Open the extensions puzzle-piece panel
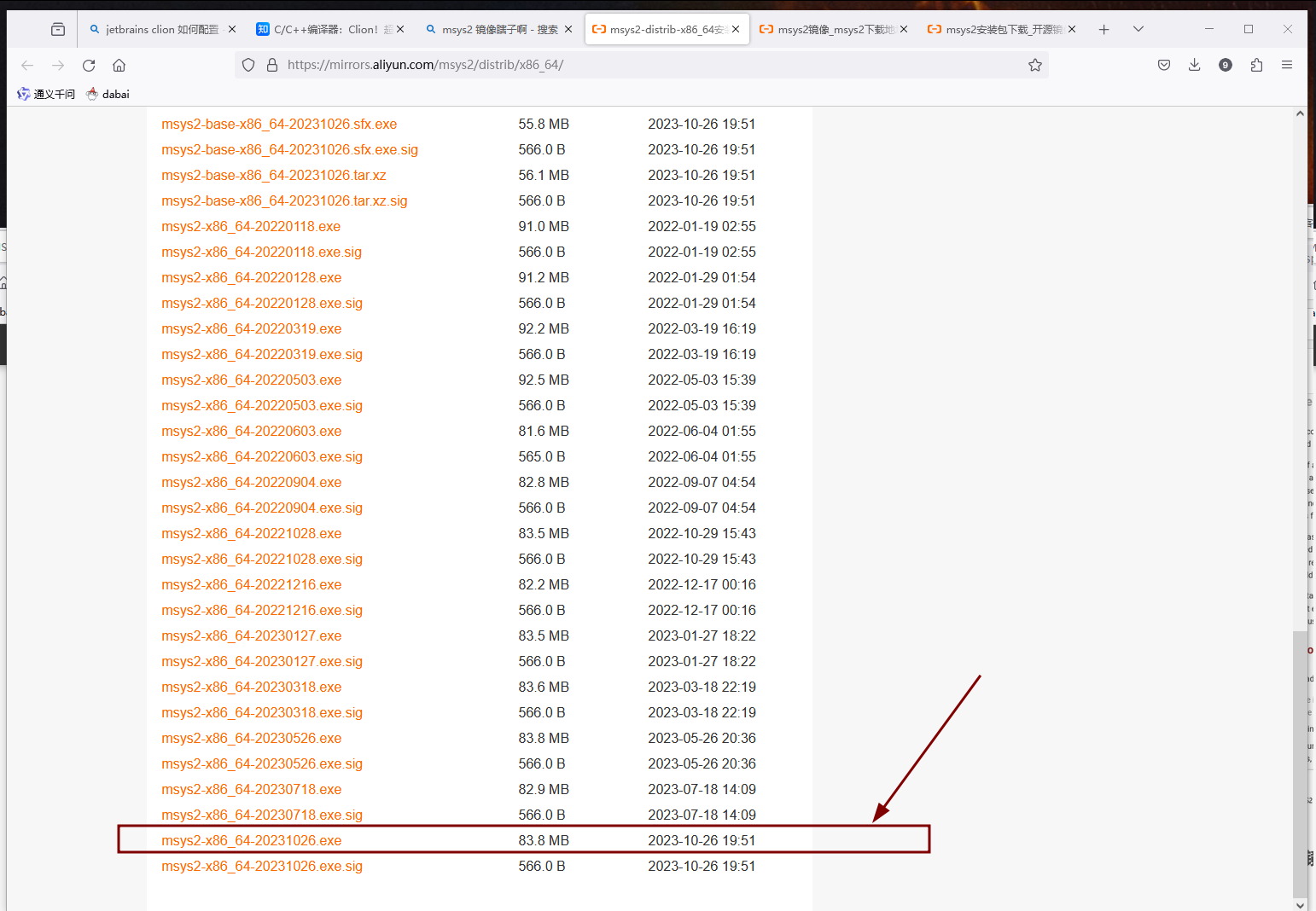This screenshot has width=1316, height=911. pos(1255,64)
